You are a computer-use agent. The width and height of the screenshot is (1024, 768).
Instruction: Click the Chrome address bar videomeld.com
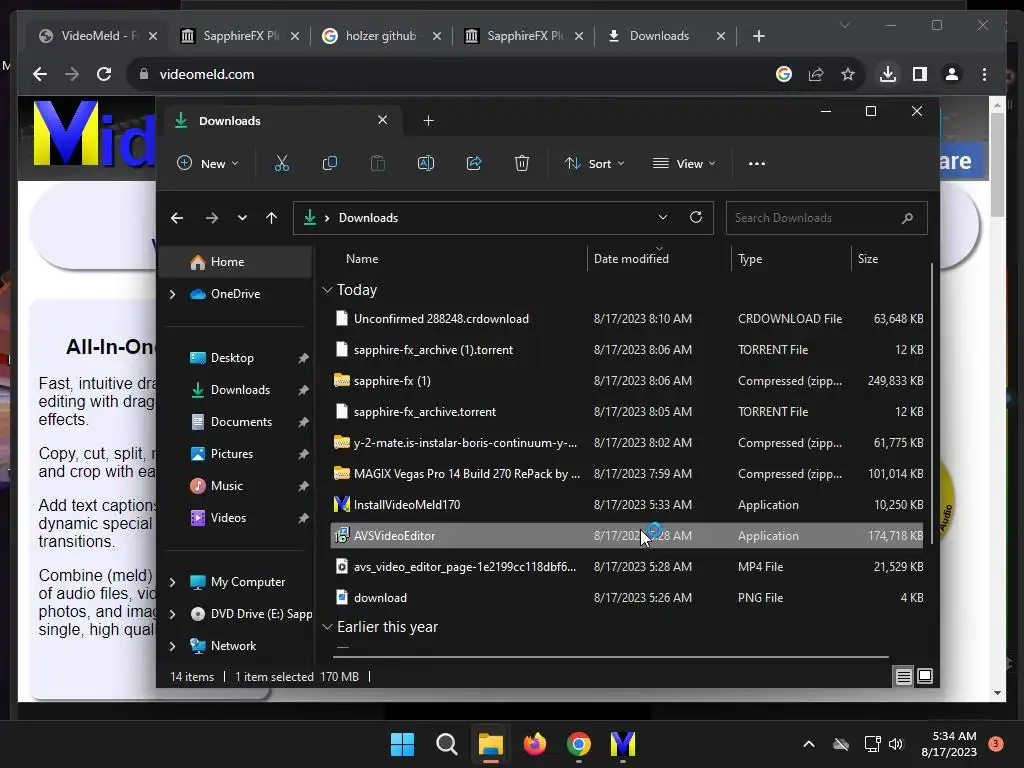tap(206, 74)
